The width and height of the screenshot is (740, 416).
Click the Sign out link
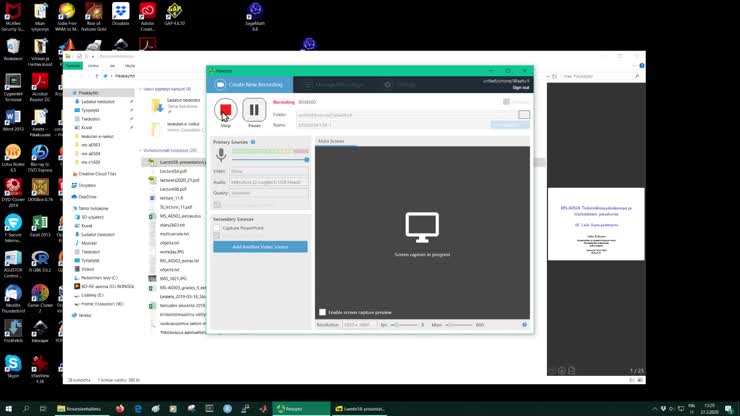click(x=521, y=88)
